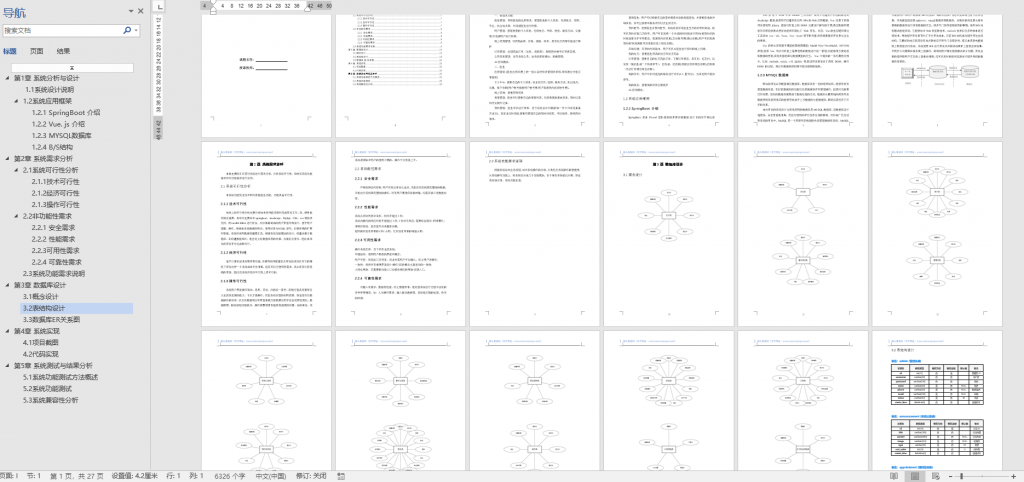Switch to the 页面 tab
1024x482 pixels.
(37, 51)
